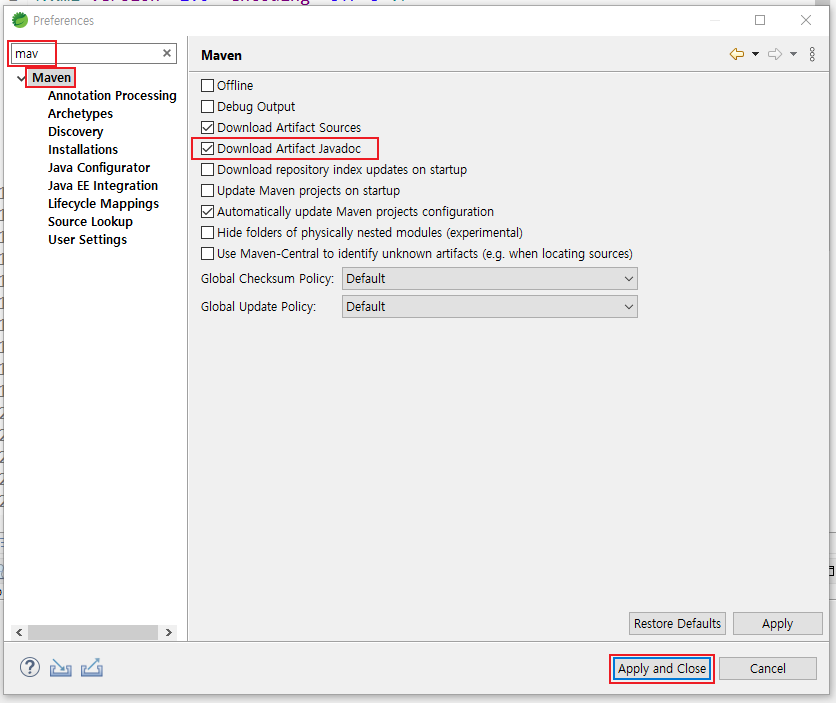Click tree scrollbar right arrow

click(x=168, y=632)
